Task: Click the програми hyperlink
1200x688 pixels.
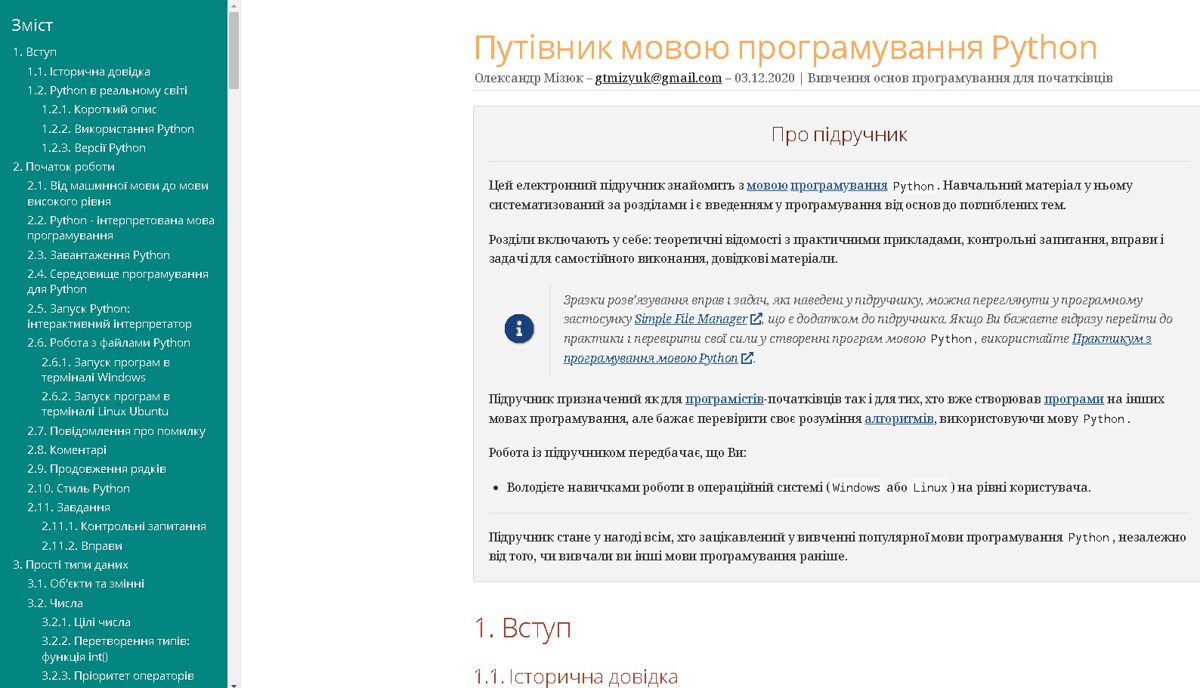Action: coord(1074,399)
